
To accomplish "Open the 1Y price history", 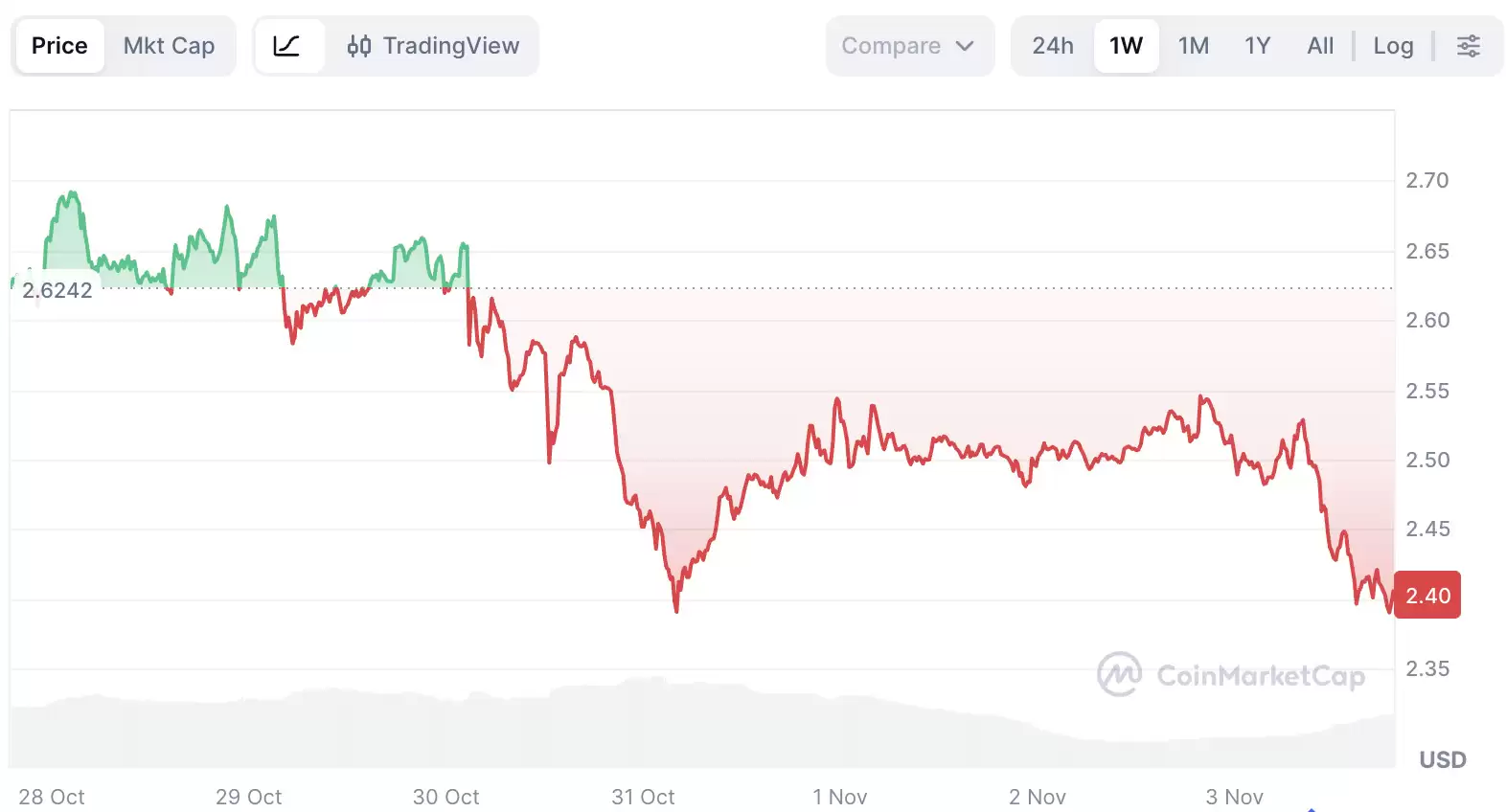I will (1257, 45).
